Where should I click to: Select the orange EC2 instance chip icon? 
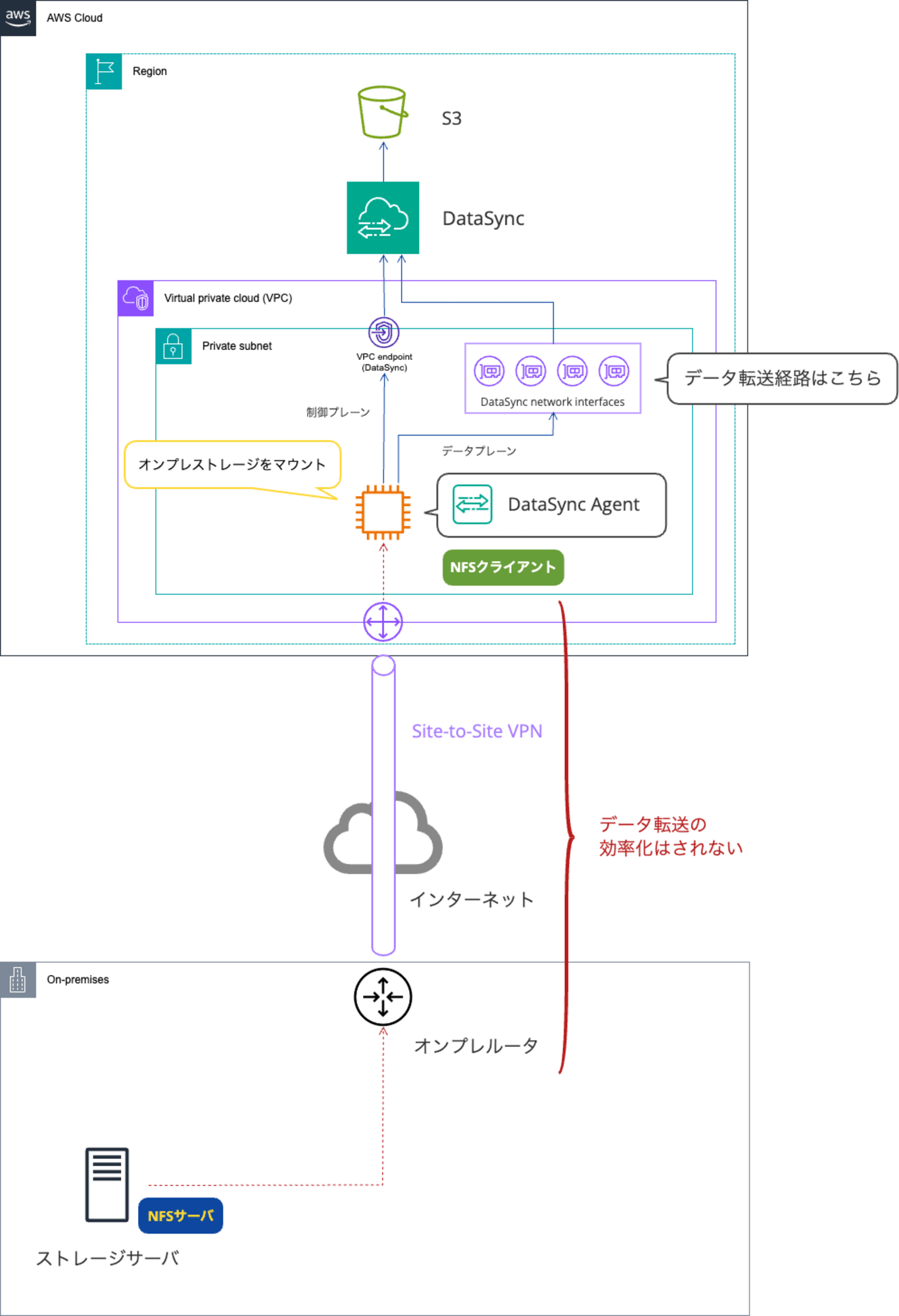click(383, 512)
